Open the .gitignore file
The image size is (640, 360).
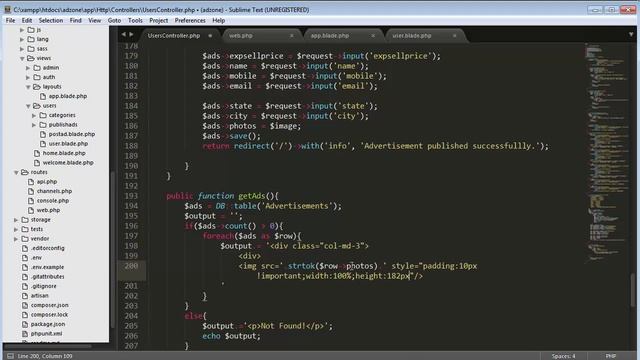(44, 286)
